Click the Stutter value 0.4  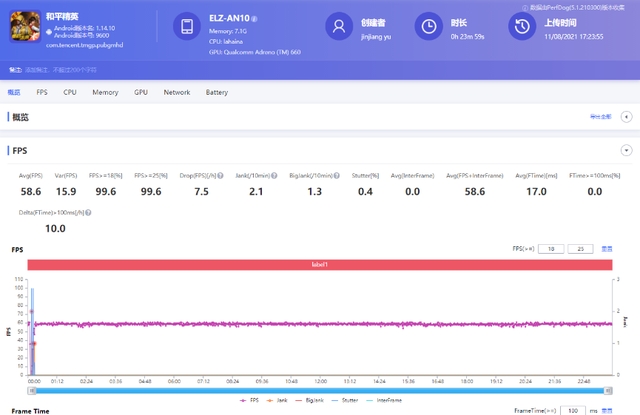365,192
